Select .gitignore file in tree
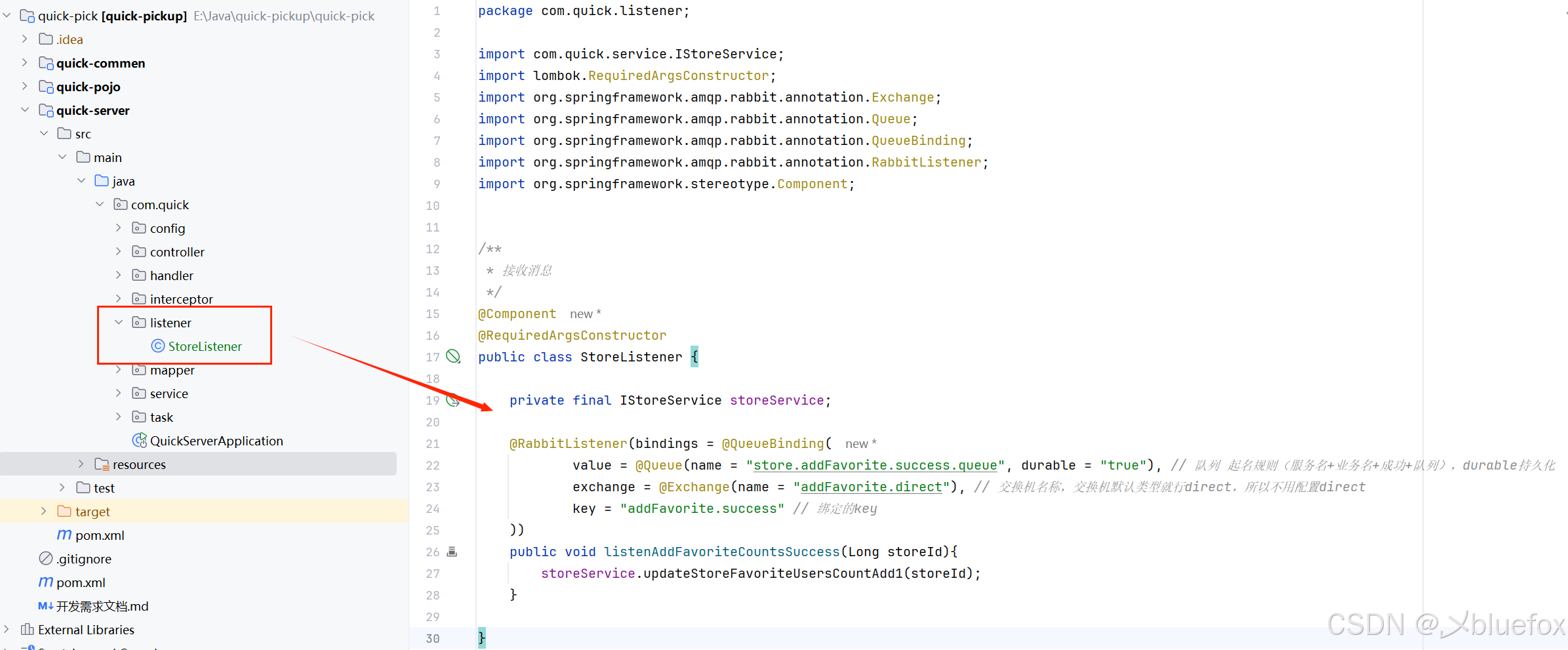The width and height of the screenshot is (1568, 650). [84, 559]
